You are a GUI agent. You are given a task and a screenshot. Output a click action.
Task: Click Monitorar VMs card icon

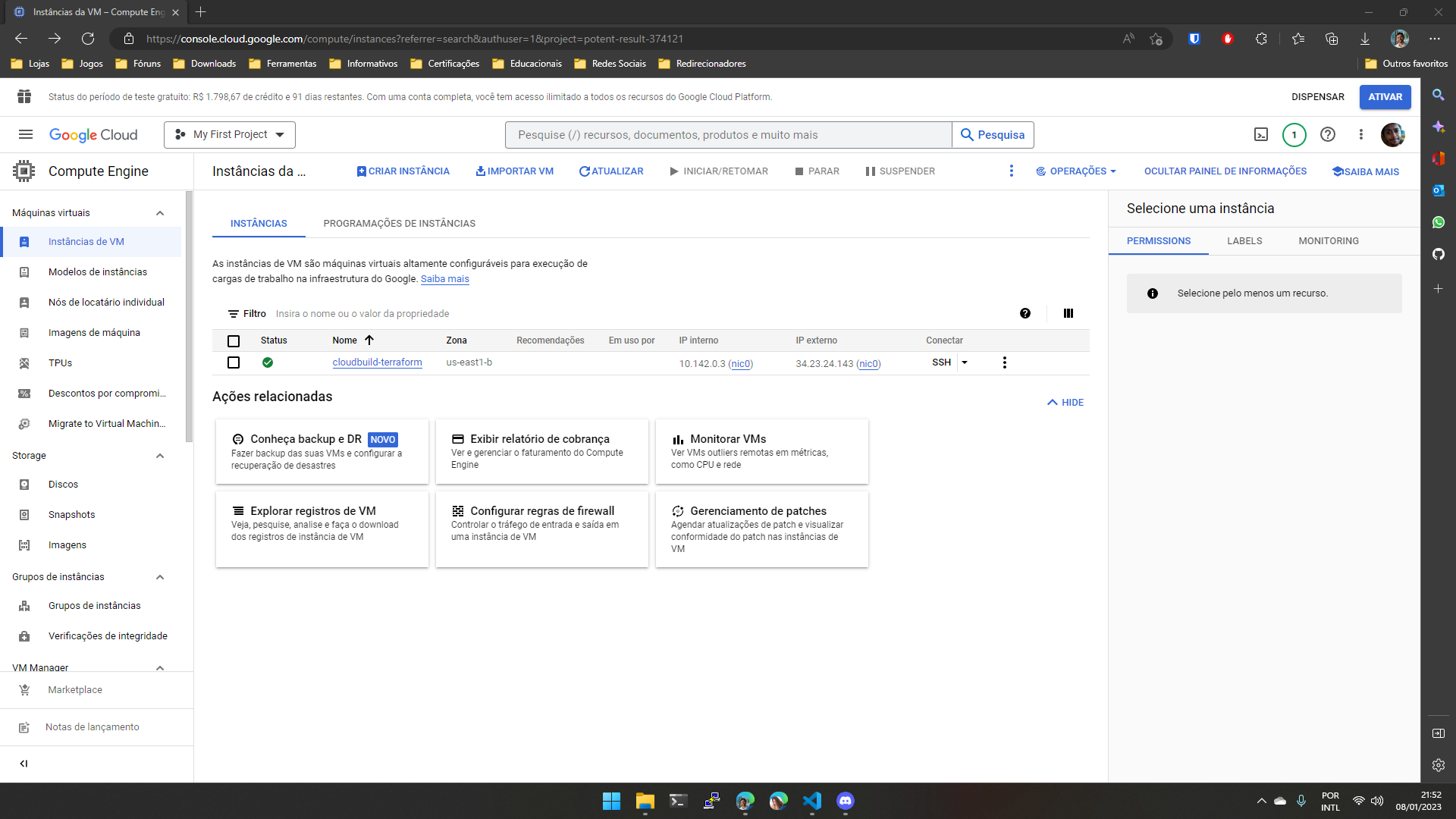tap(676, 439)
